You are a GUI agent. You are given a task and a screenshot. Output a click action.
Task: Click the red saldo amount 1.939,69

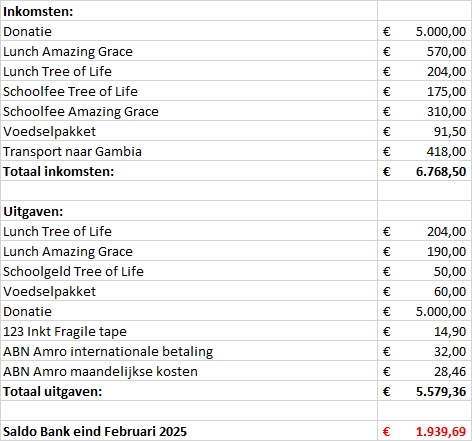tap(424, 431)
